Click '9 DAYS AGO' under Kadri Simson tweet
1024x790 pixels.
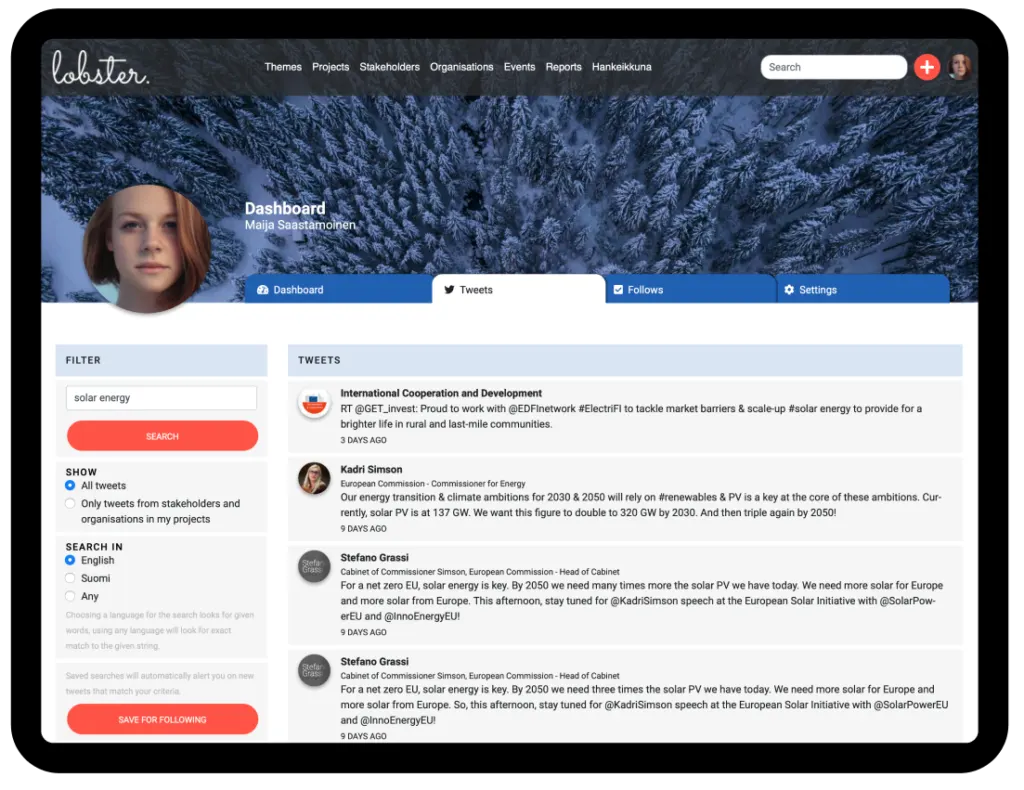pyautogui.click(x=363, y=529)
